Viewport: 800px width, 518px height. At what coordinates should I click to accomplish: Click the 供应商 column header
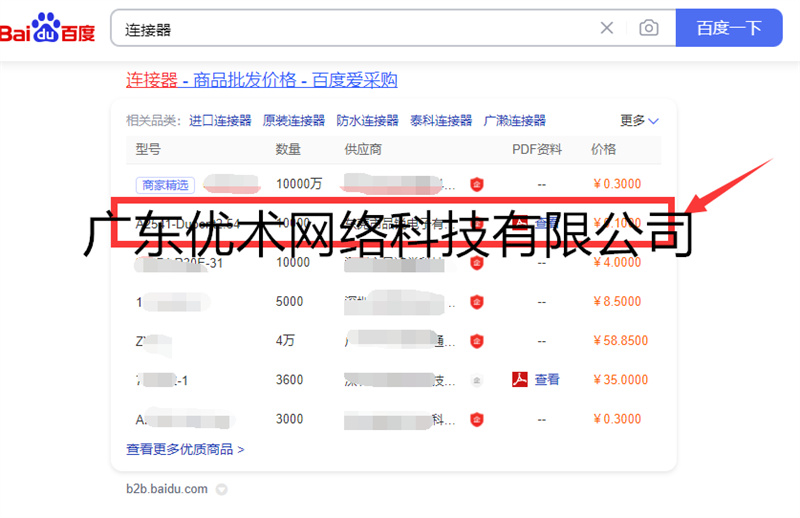(x=363, y=149)
